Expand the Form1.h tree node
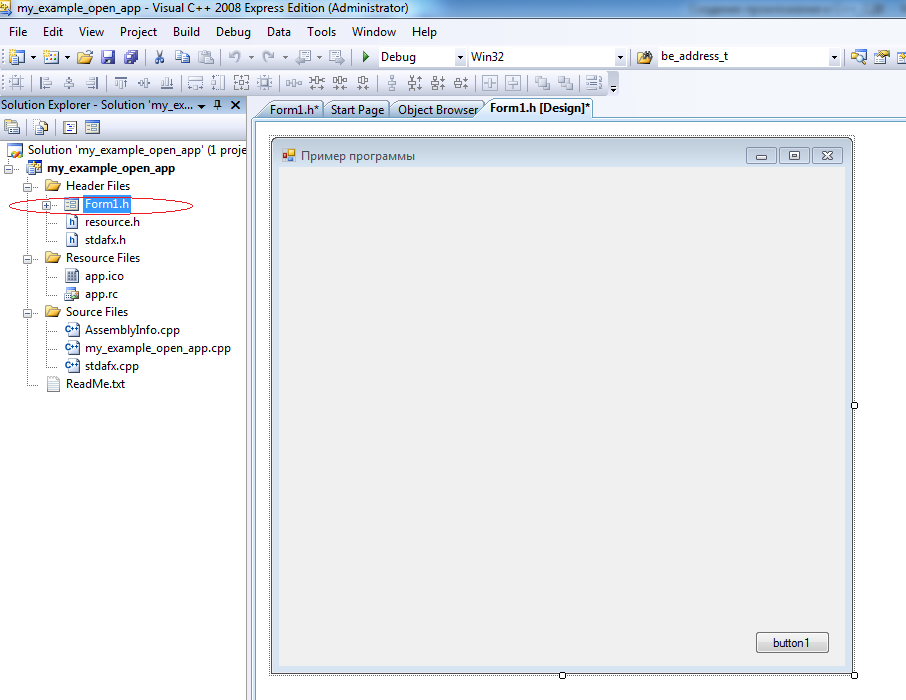The image size is (906, 700). point(46,205)
